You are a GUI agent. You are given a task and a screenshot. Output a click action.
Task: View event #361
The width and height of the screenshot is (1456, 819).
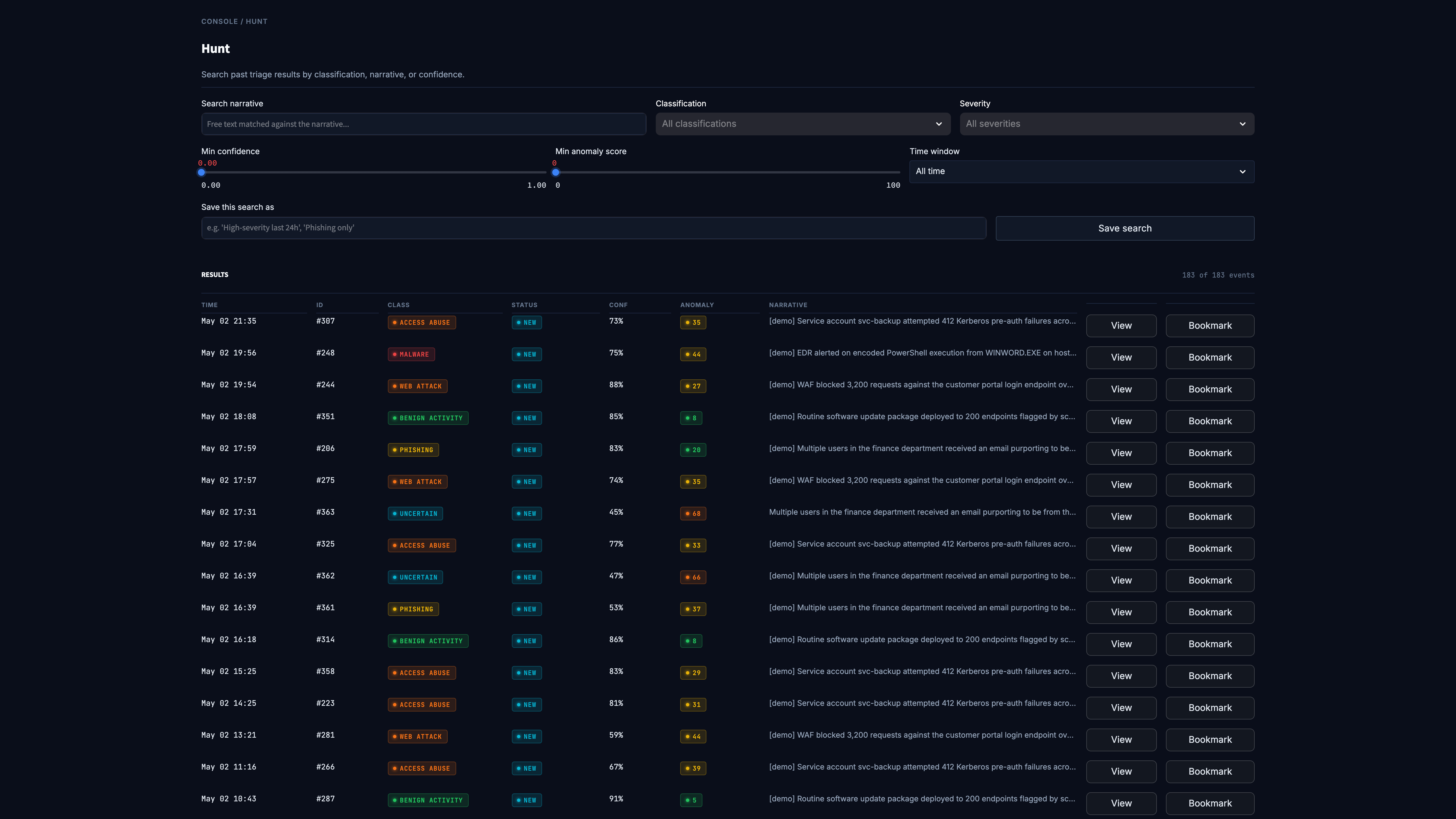[1121, 612]
